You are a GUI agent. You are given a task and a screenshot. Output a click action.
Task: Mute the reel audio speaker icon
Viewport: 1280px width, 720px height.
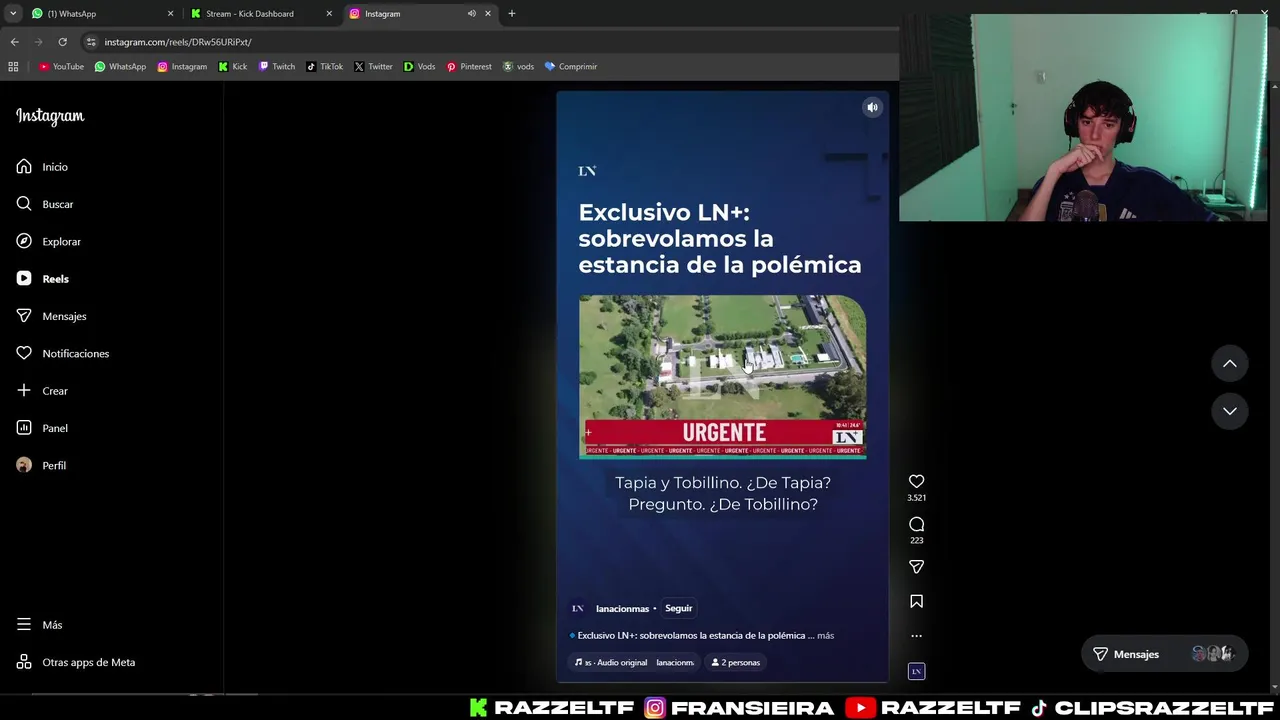[x=872, y=107]
